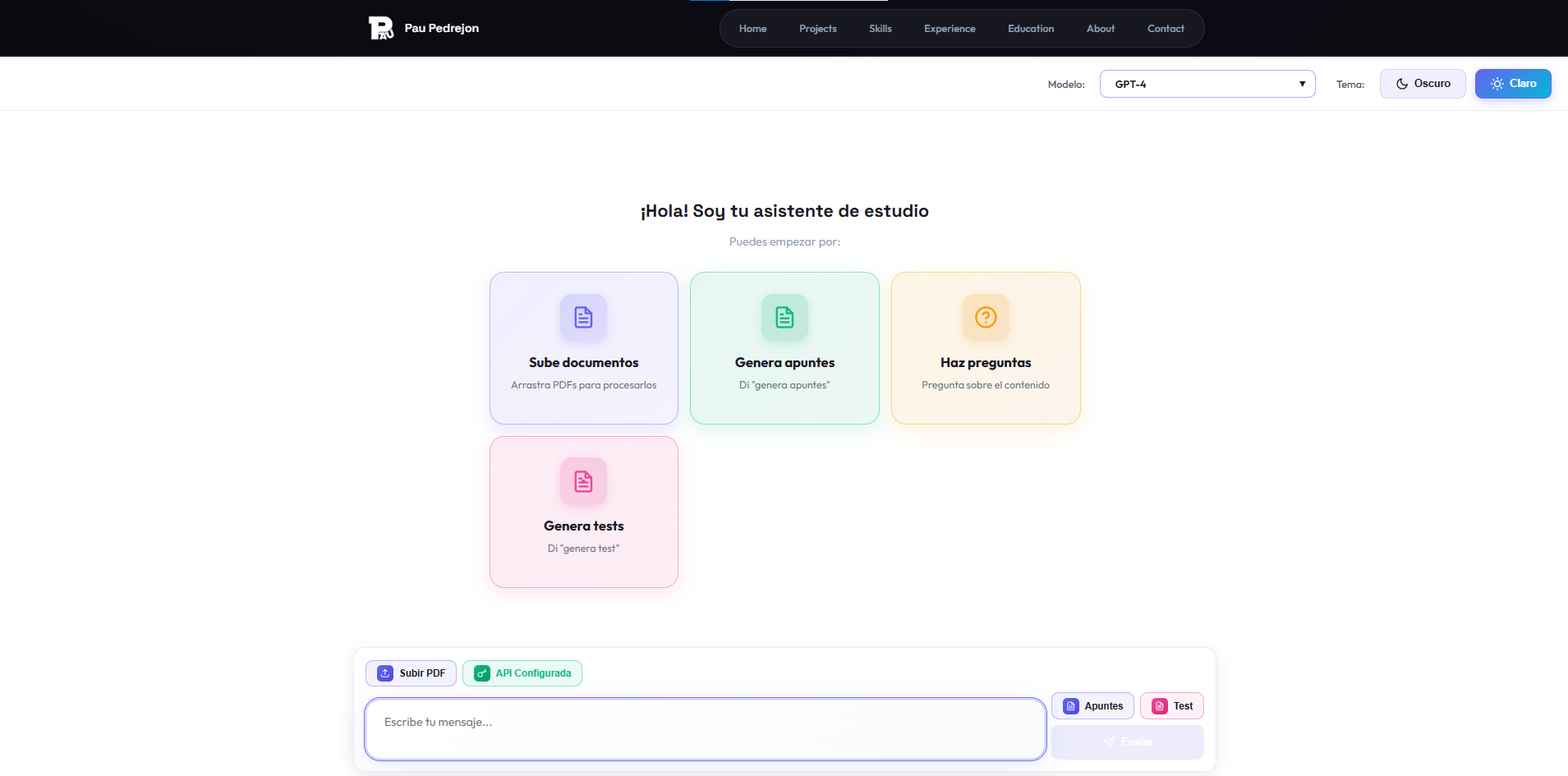Click the dropdown arrow of the model selector
Screen dimensions: 1568x776
pyautogui.click(x=1302, y=84)
